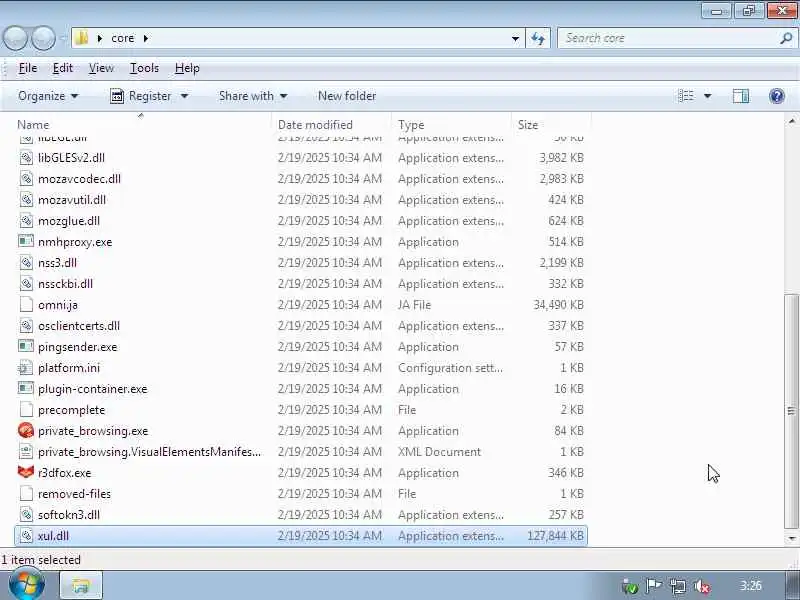Screen dimensions: 800x600
Task: Click the network tray icon
Action: pyautogui.click(x=678, y=587)
